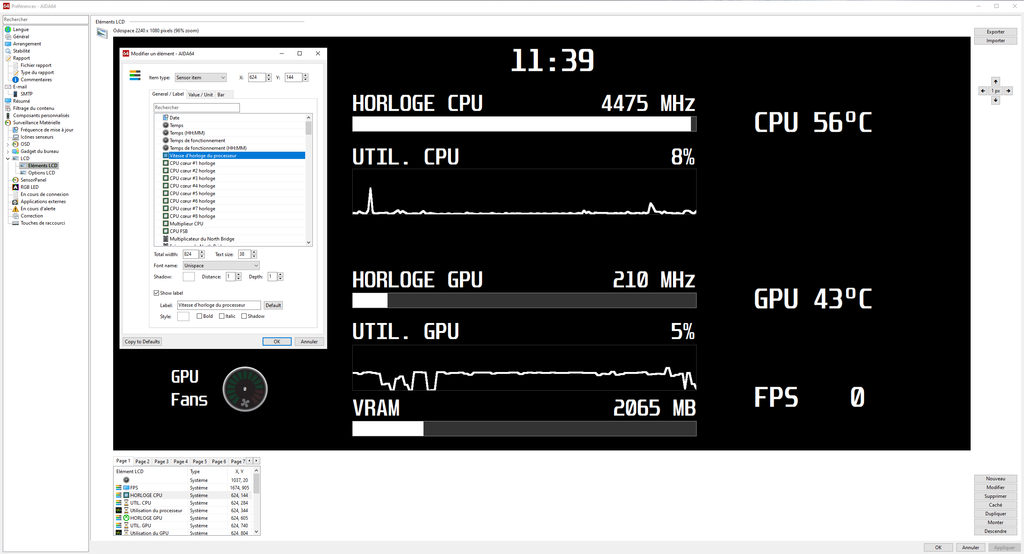
Task: Switch to Page 2 tab
Action: coord(142,461)
